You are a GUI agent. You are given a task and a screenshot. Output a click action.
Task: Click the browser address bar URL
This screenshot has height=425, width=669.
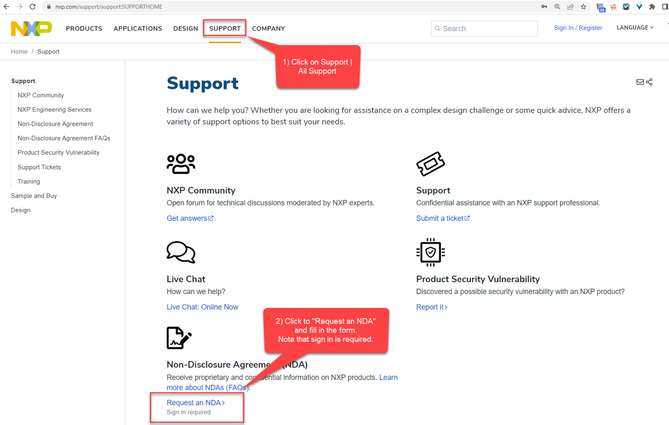(108, 7)
